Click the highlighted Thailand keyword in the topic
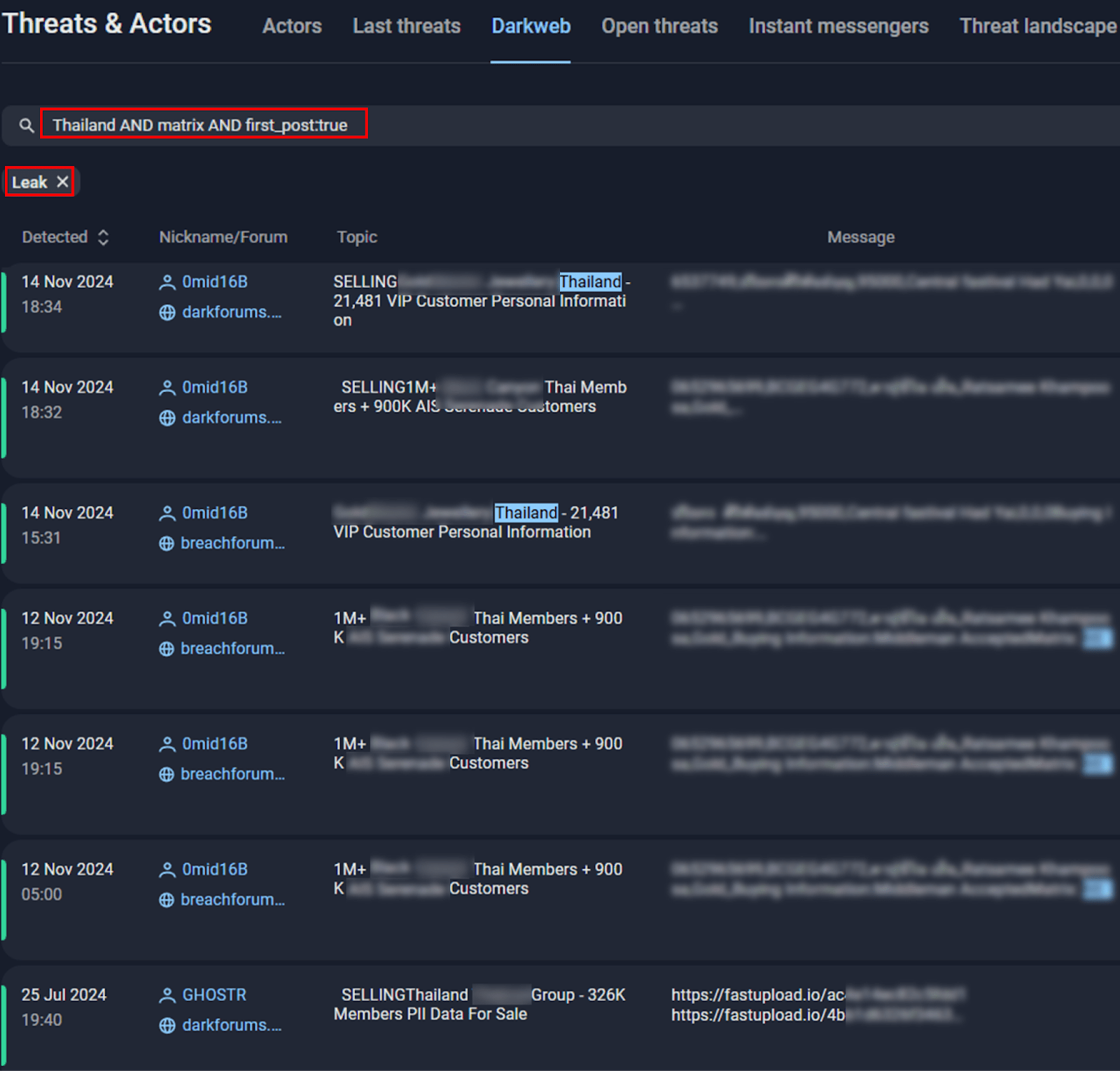The image size is (1120, 1071). [x=590, y=281]
